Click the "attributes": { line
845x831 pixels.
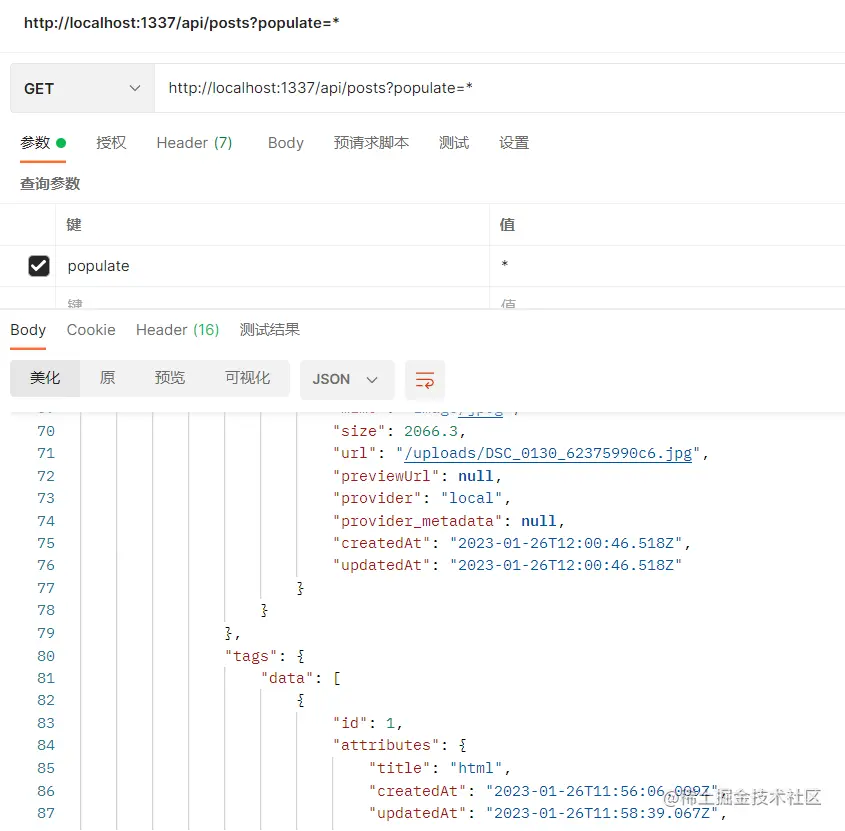click(x=400, y=745)
